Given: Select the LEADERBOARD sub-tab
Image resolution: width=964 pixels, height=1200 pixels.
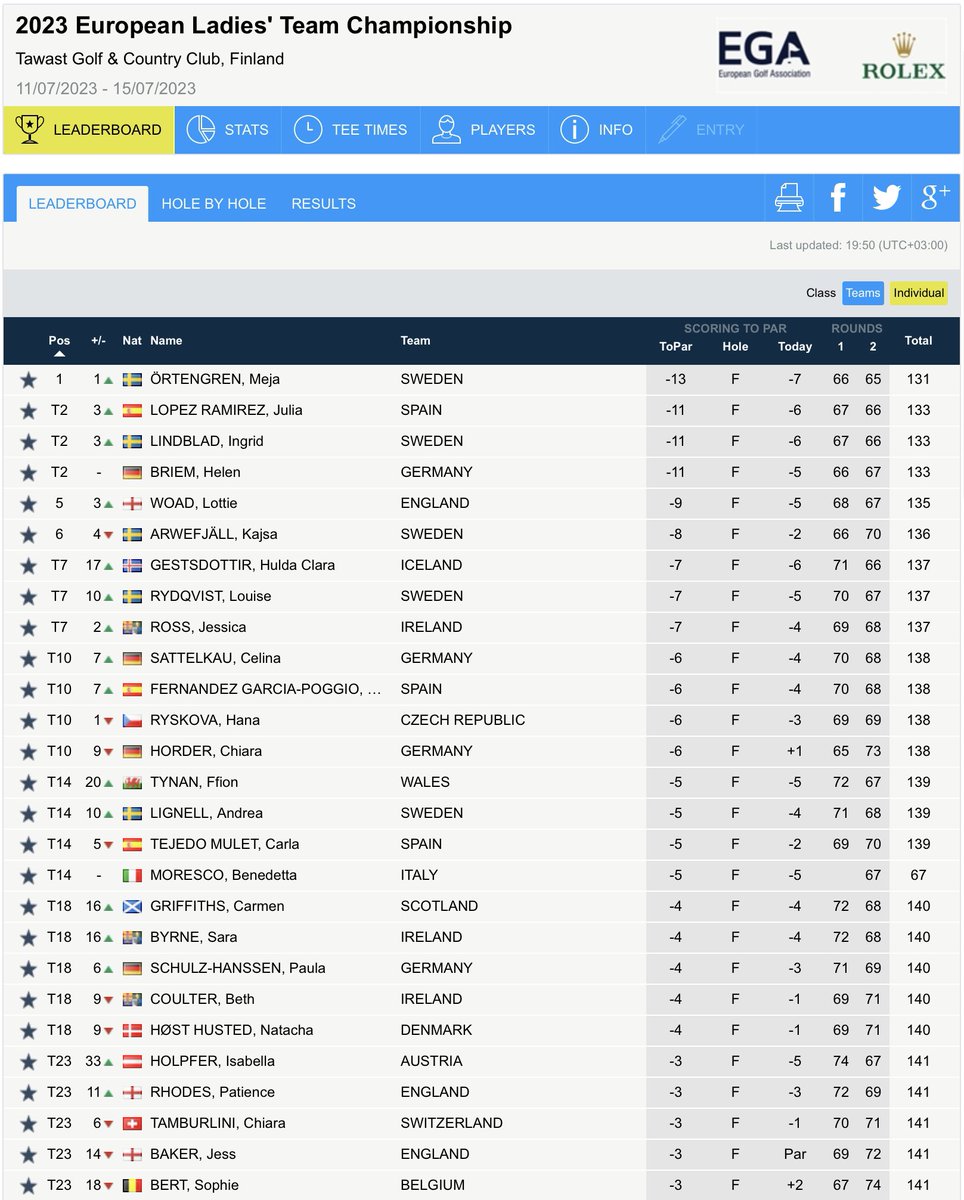Looking at the screenshot, I should (82, 203).
